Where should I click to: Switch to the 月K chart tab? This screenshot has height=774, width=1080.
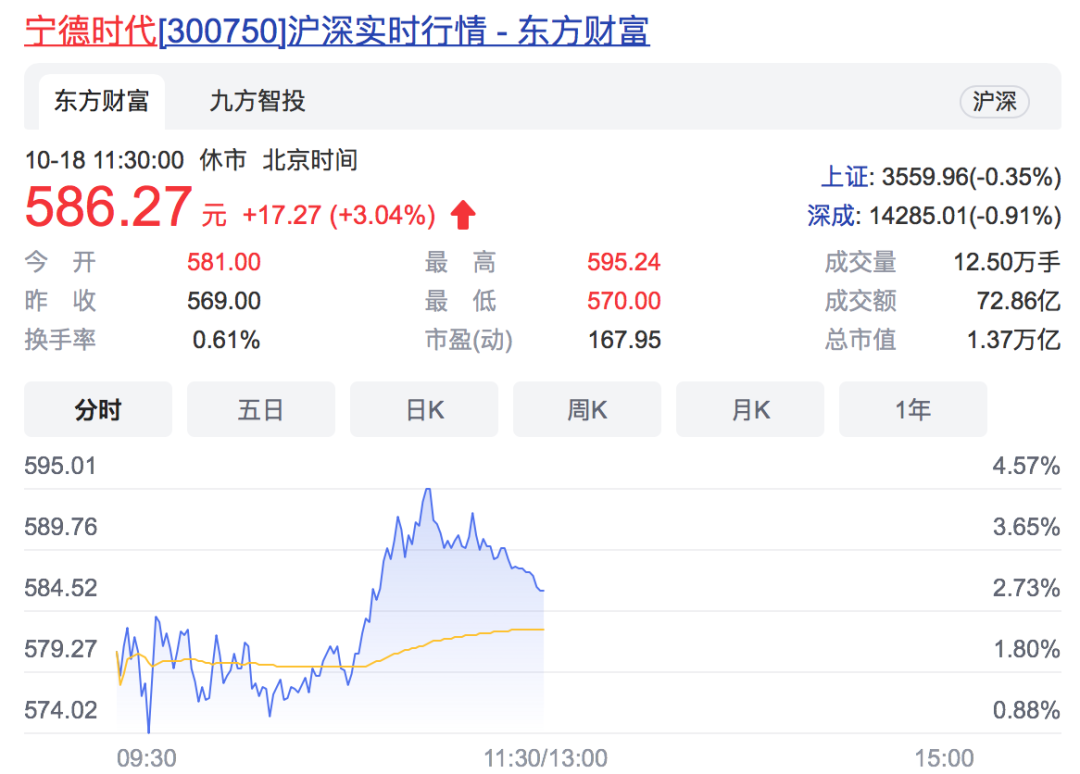(750, 410)
